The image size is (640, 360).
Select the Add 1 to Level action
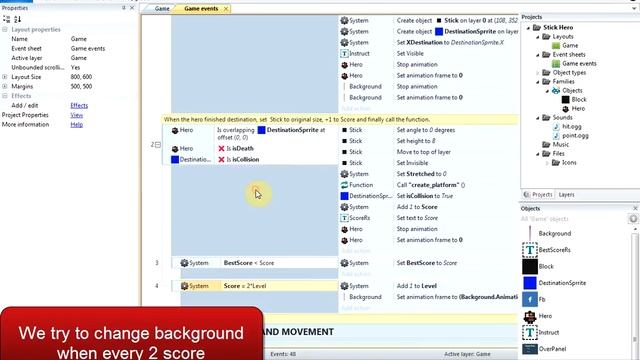416,286
